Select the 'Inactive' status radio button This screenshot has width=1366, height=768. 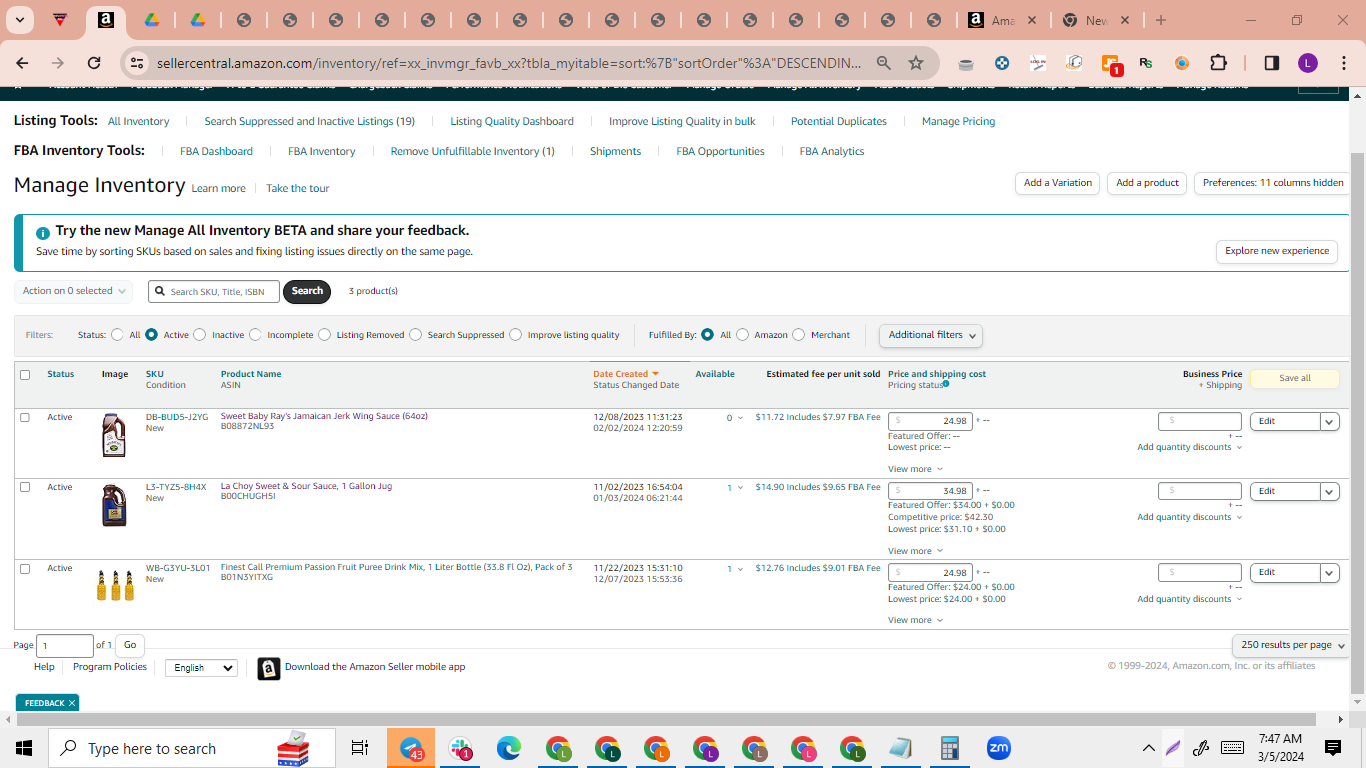[200, 335]
